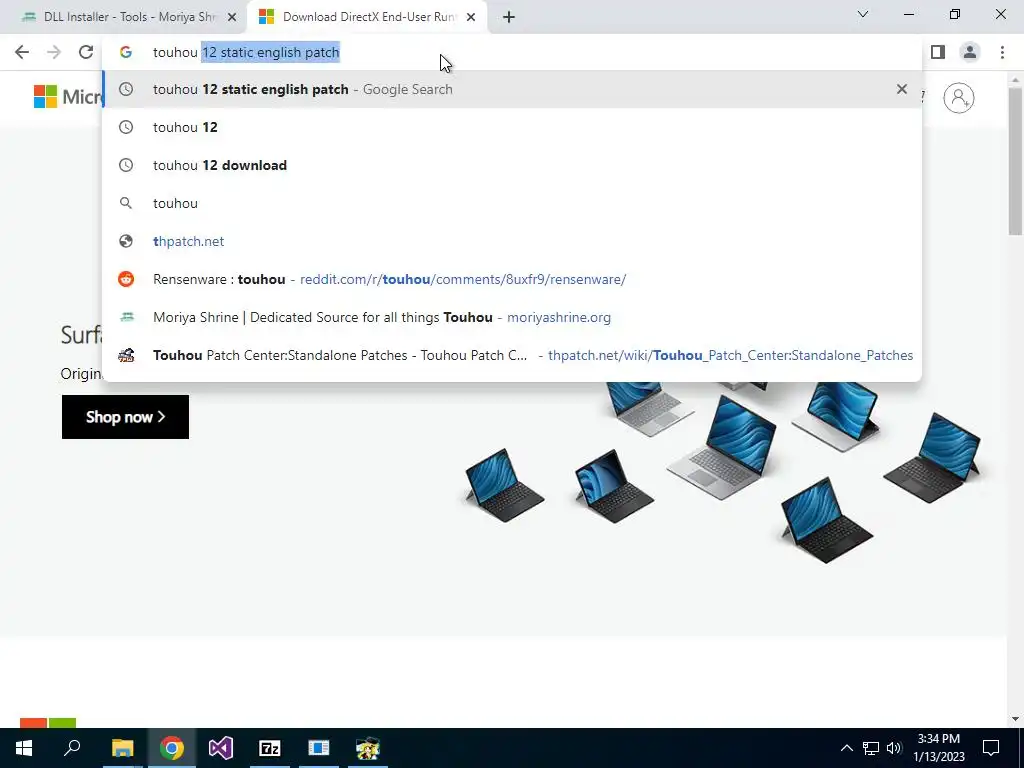
Task: Open Microsoft account sign-in icon
Action: pos(959,98)
